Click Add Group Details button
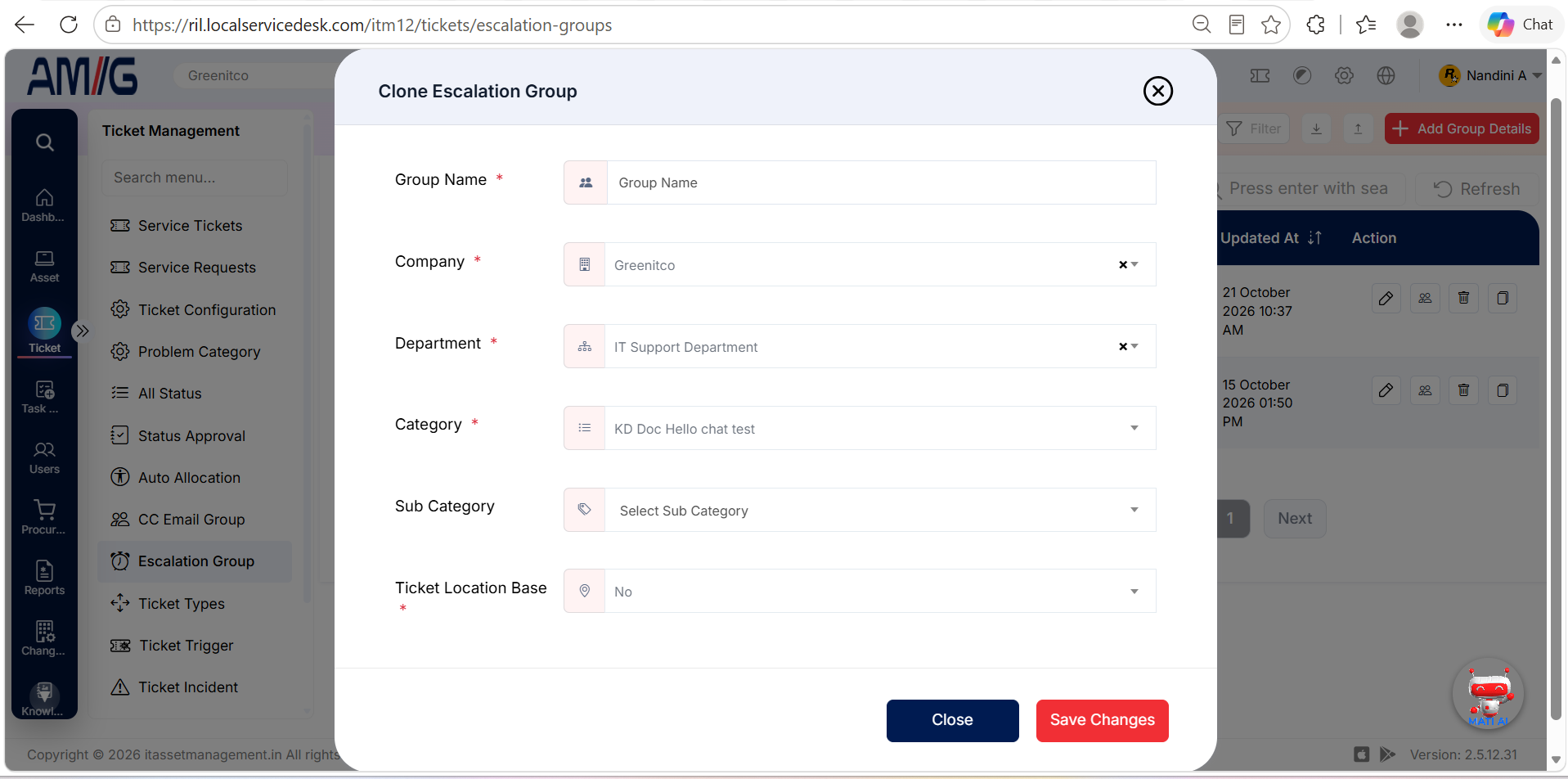The width and height of the screenshot is (1568, 779). [1462, 128]
